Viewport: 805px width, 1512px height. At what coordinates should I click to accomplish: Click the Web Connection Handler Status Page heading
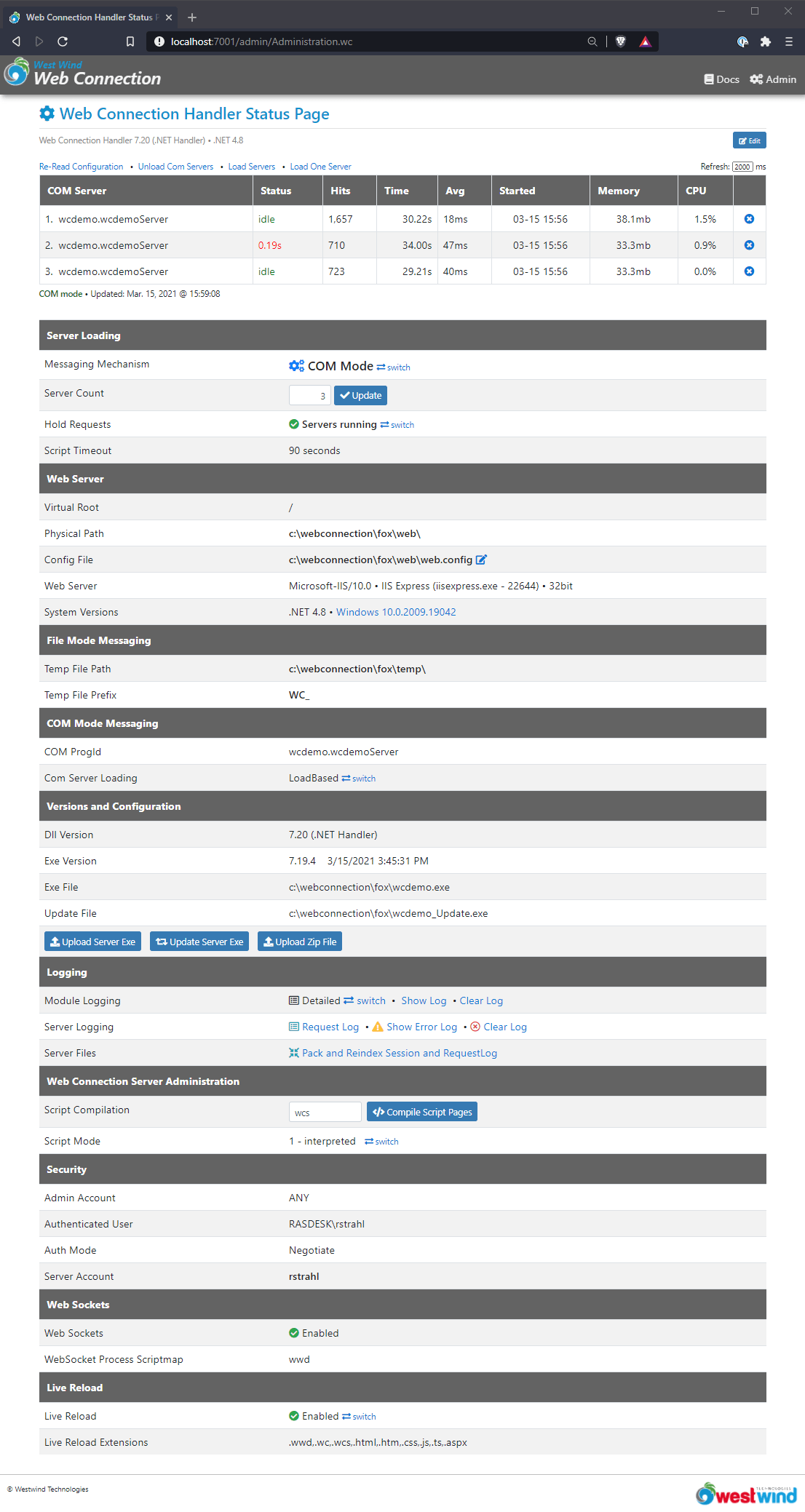point(194,114)
